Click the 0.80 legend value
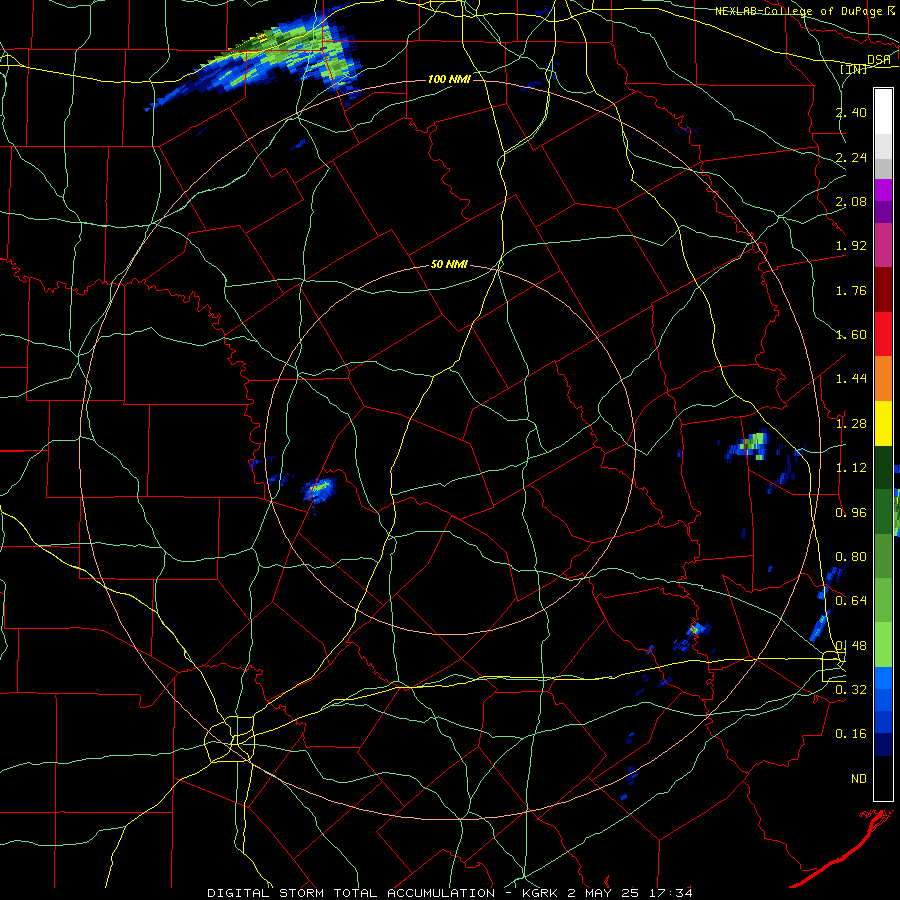The width and height of the screenshot is (900, 900). pyautogui.click(x=851, y=557)
